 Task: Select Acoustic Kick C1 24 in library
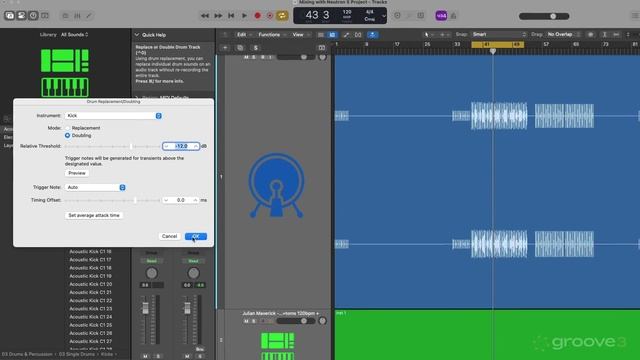(x=91, y=317)
